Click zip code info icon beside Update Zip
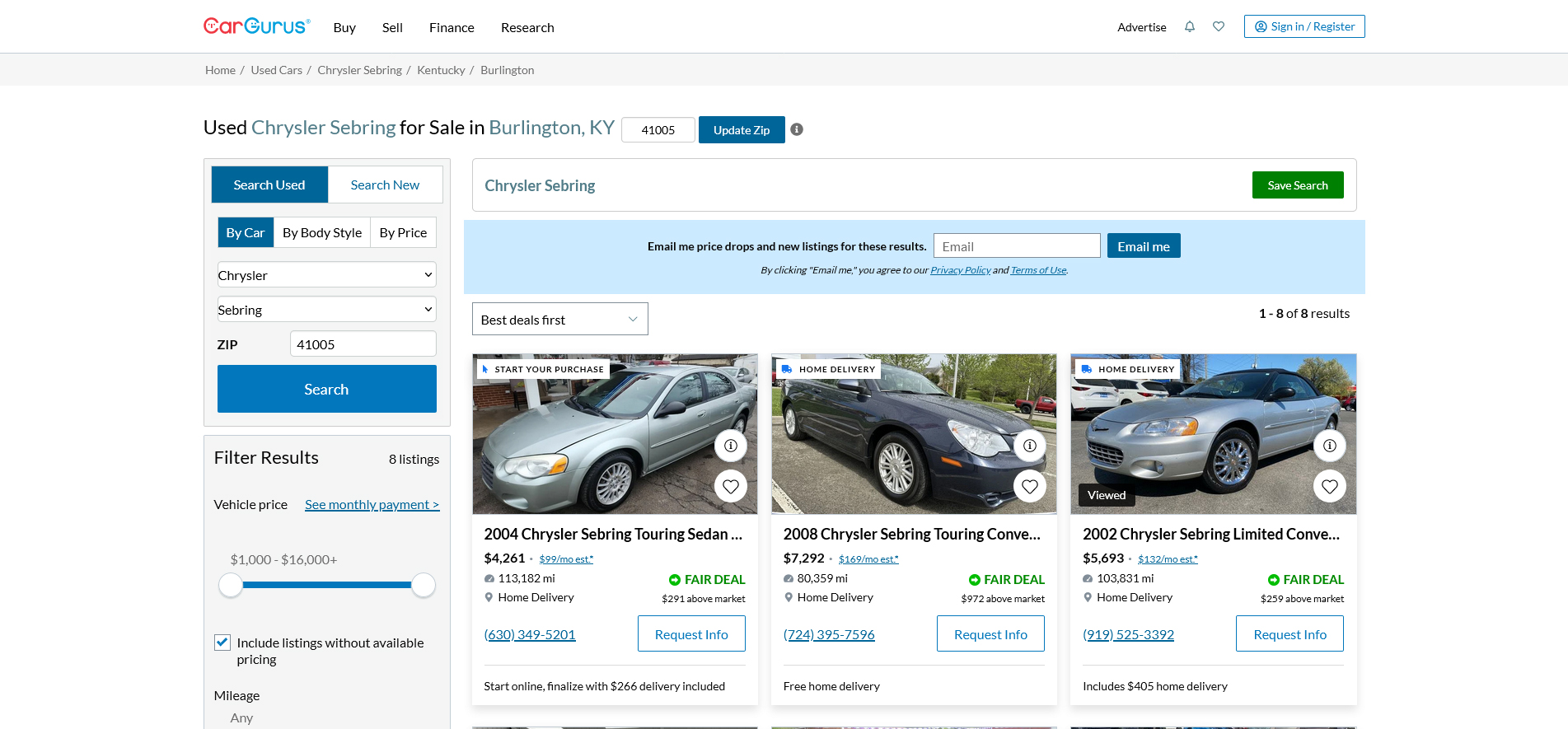The height and width of the screenshot is (729, 1568). tap(797, 129)
